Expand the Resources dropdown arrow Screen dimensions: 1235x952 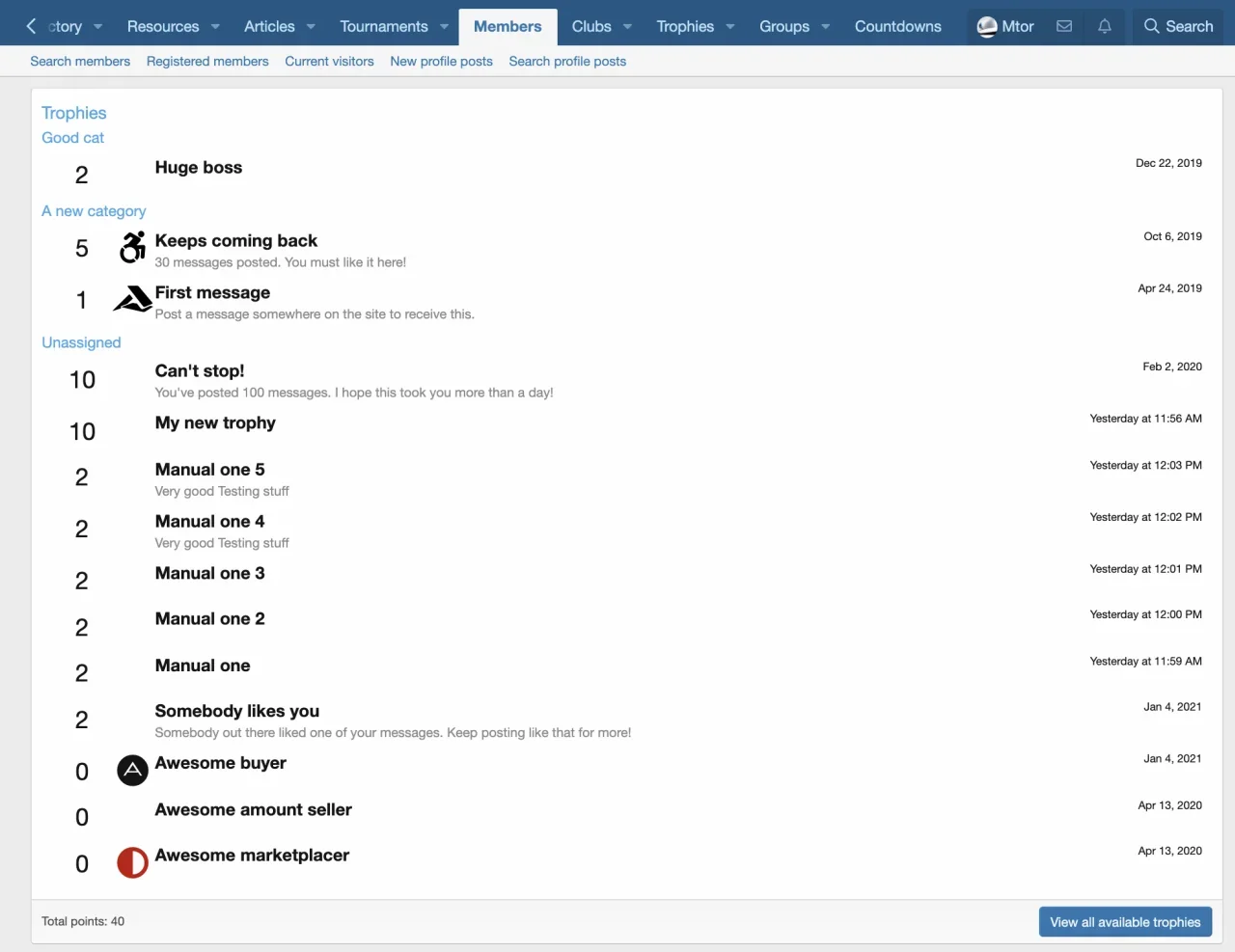tap(215, 27)
